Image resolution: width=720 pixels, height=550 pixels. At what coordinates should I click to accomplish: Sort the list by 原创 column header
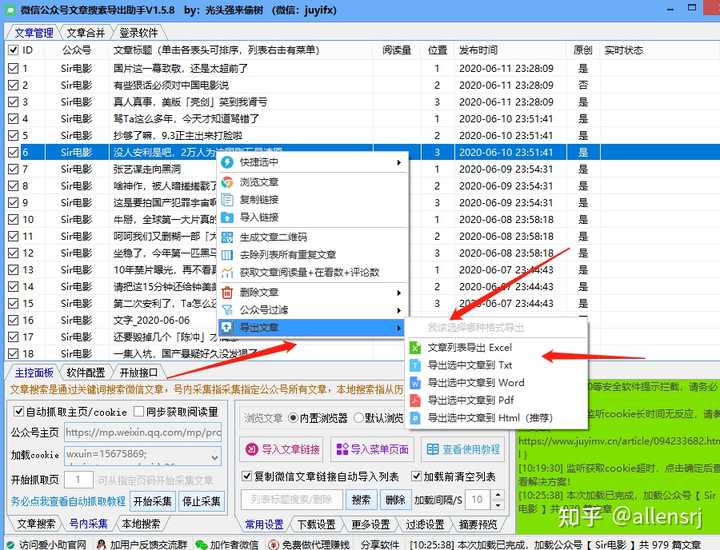583,50
